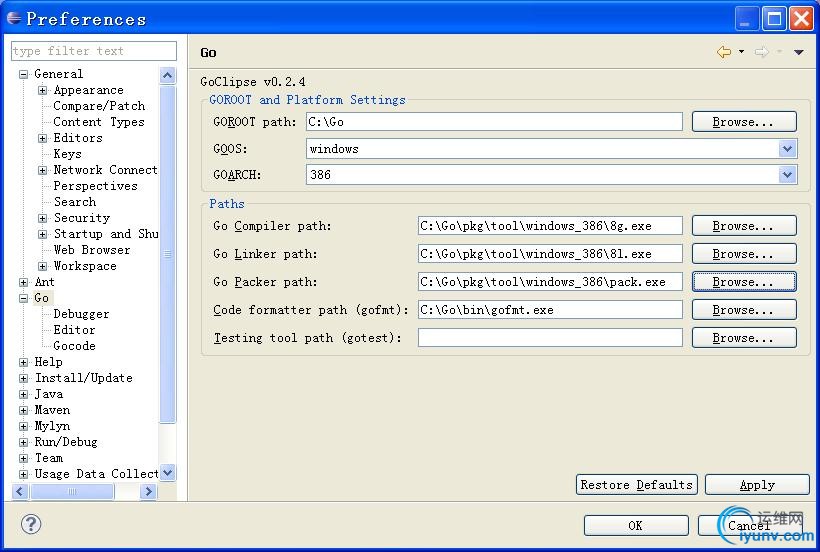This screenshot has height=552, width=820.
Task: Browse for the gofmt formatter path
Action: (x=744, y=310)
